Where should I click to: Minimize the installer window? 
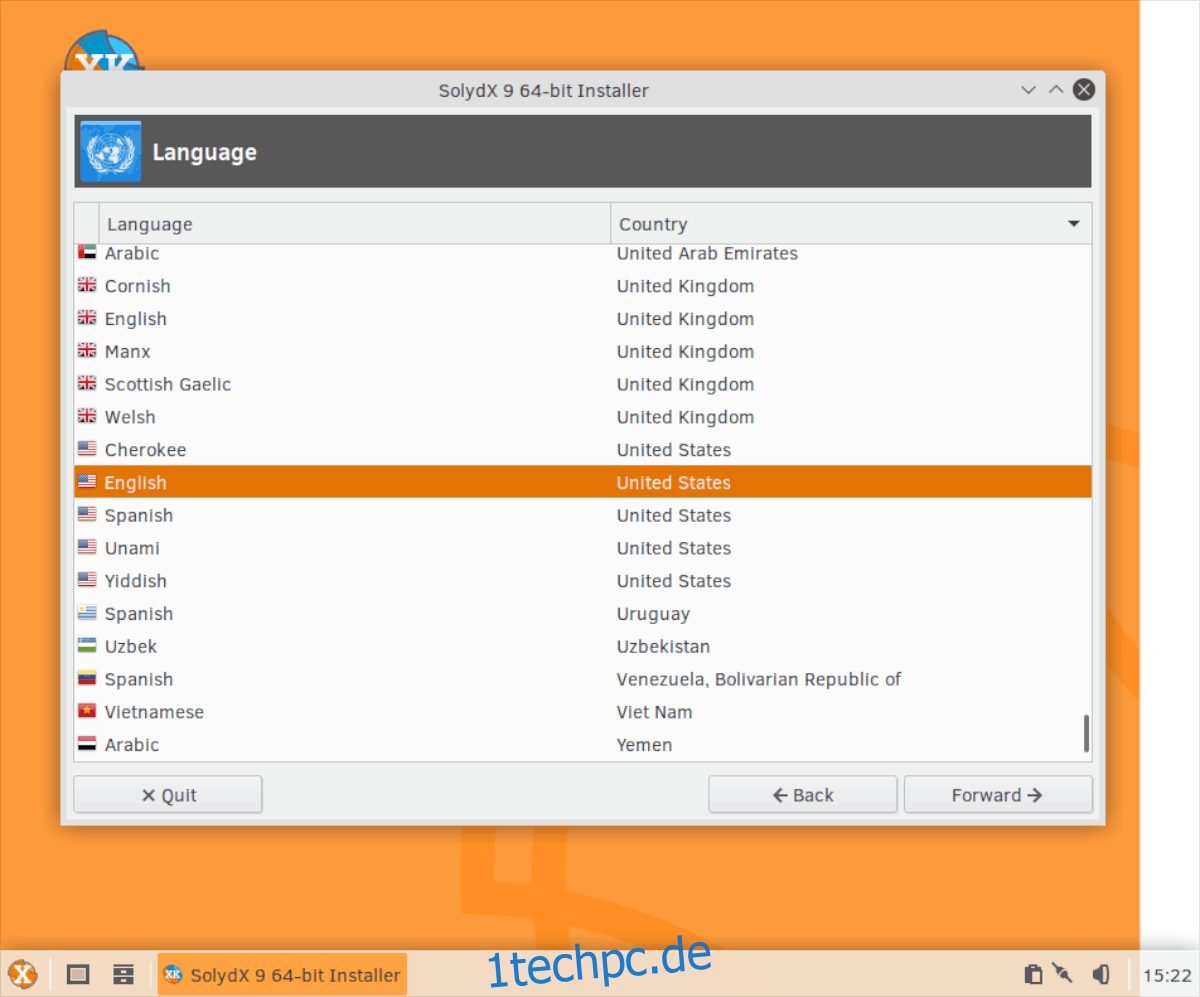(x=1028, y=90)
